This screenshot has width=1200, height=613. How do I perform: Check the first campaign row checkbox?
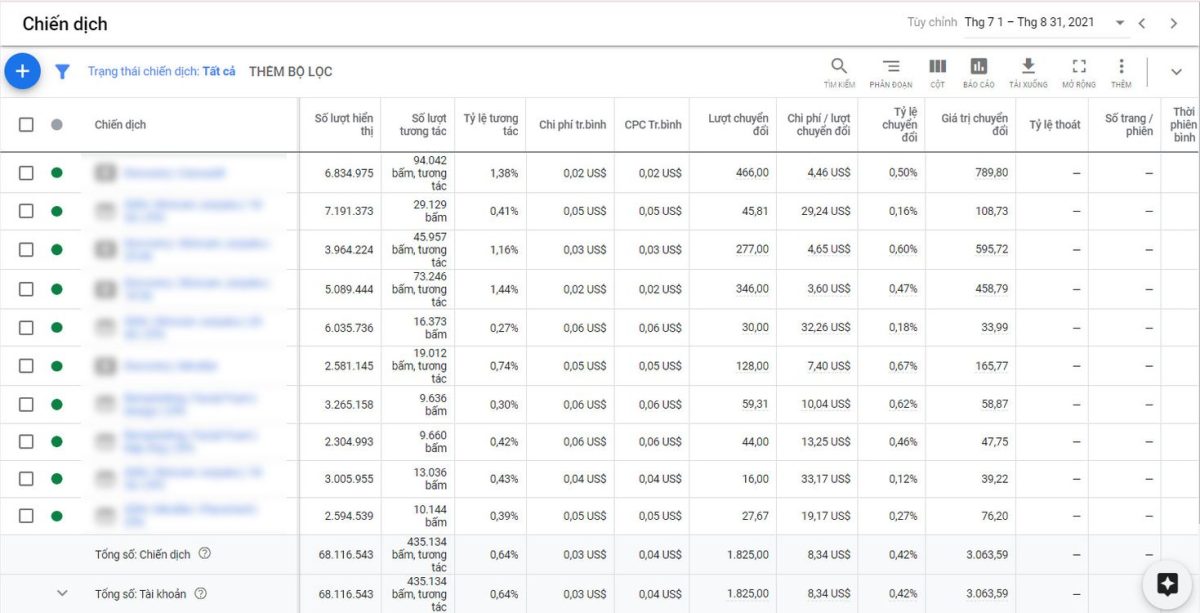click(x=26, y=173)
